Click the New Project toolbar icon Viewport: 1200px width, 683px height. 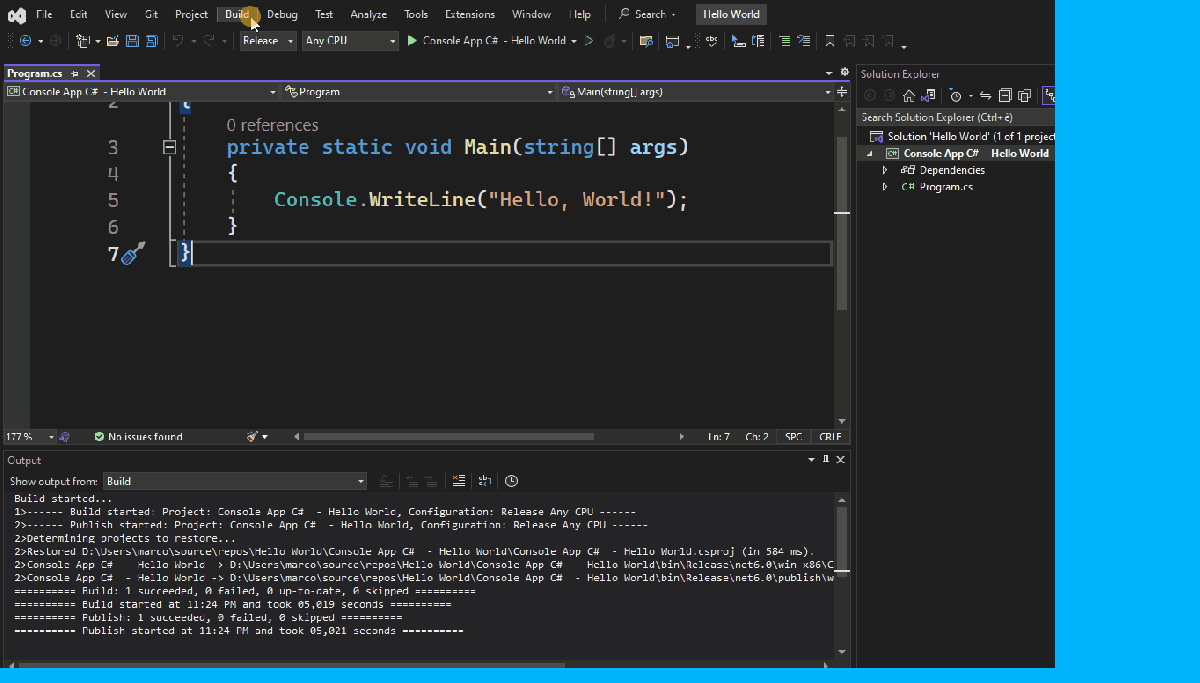(x=82, y=41)
